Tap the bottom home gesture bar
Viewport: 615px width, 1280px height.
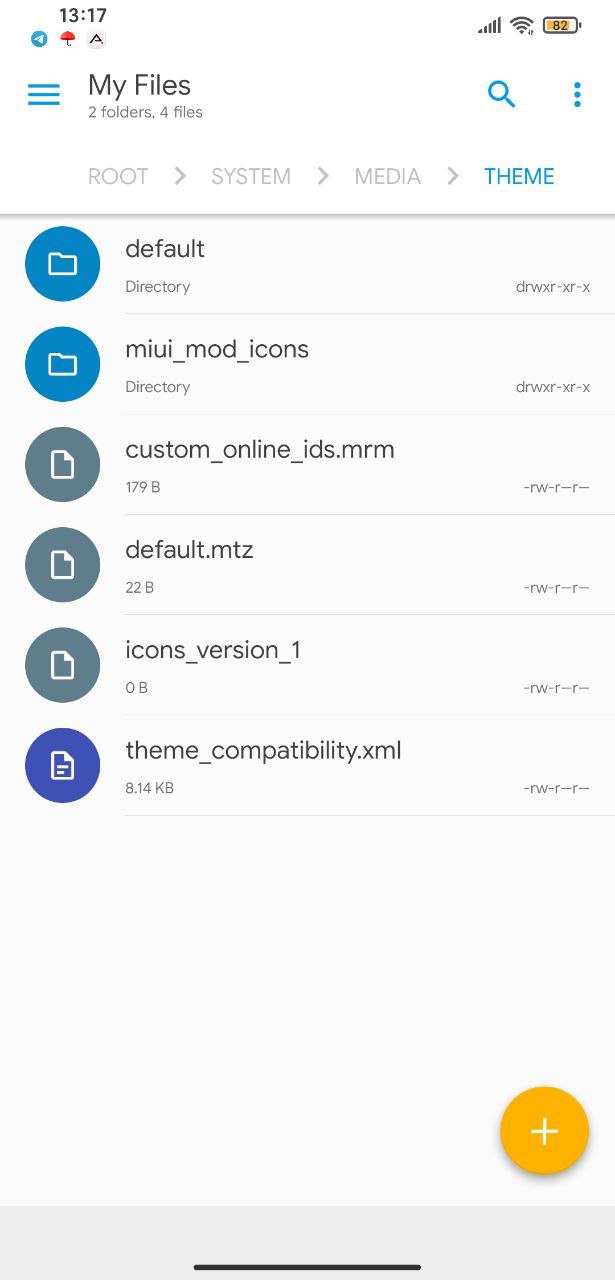(x=307, y=1267)
